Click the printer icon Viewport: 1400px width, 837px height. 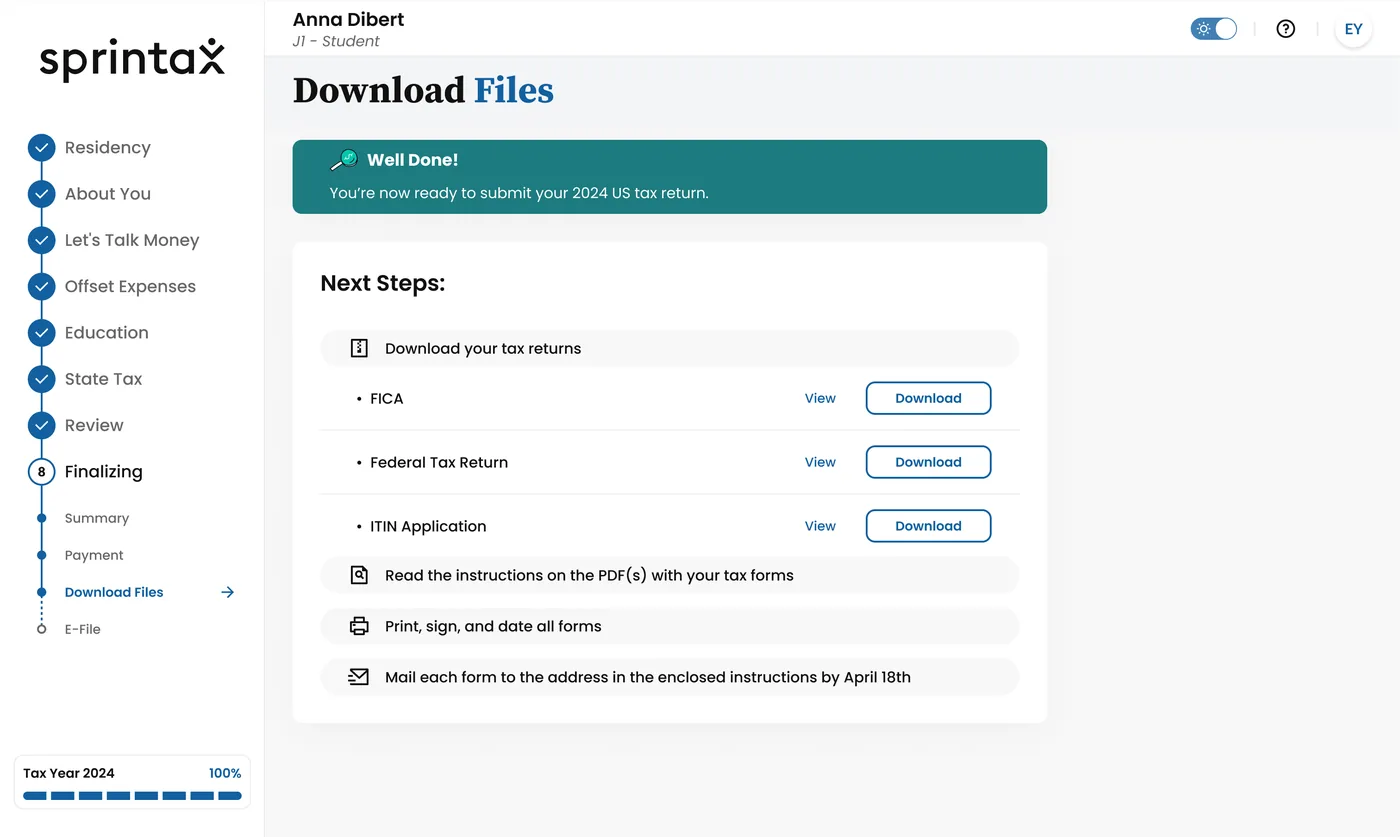359,626
